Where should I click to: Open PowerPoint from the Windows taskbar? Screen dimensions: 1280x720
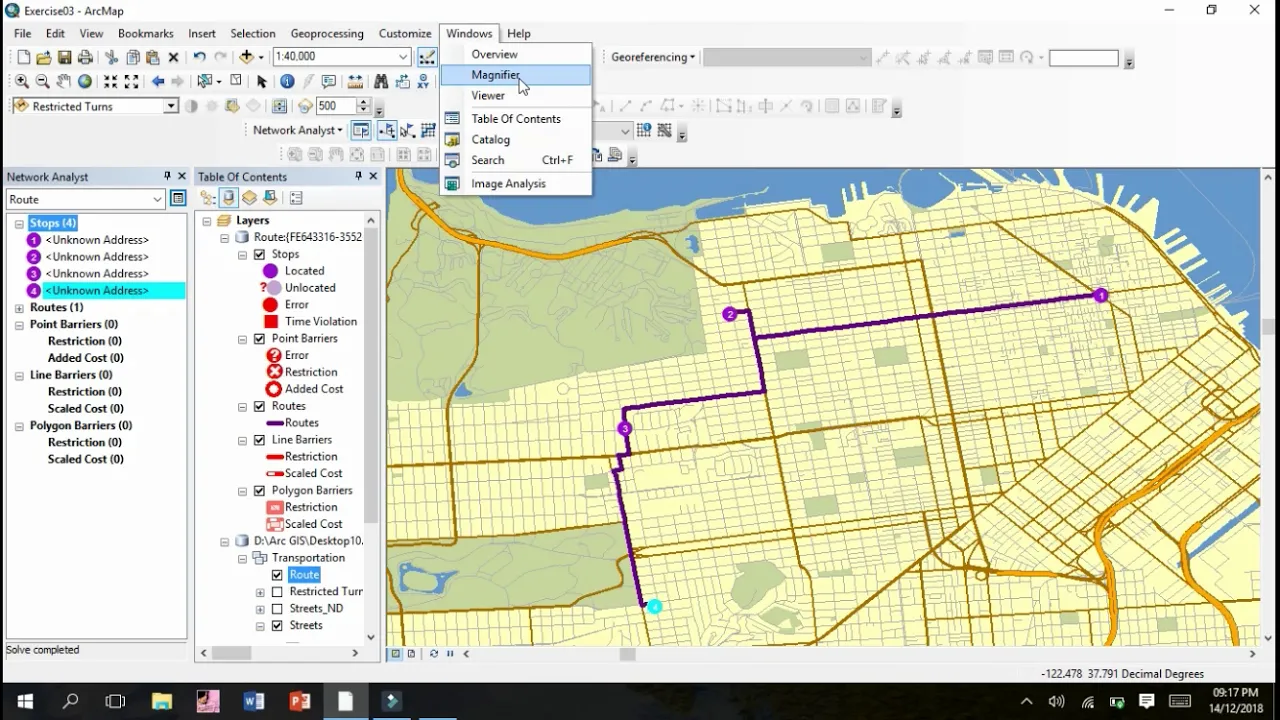pos(300,701)
